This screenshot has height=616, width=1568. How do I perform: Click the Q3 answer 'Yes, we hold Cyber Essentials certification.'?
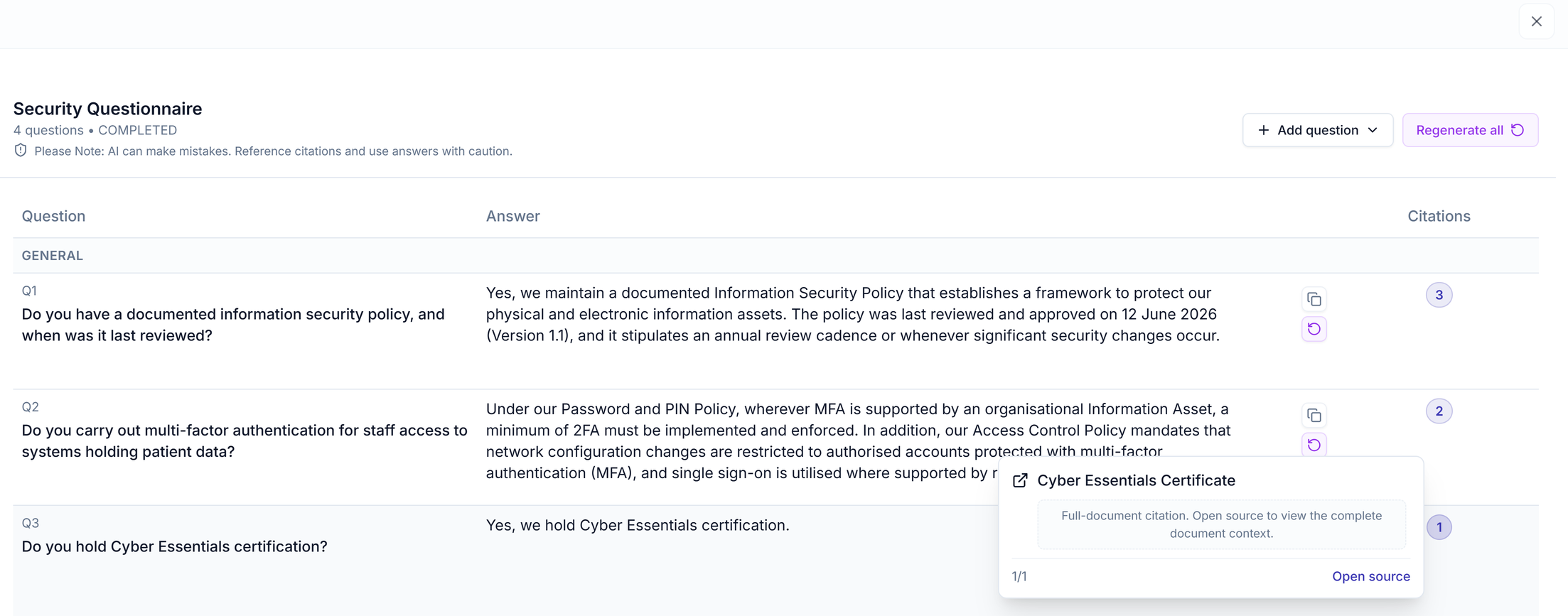(638, 525)
